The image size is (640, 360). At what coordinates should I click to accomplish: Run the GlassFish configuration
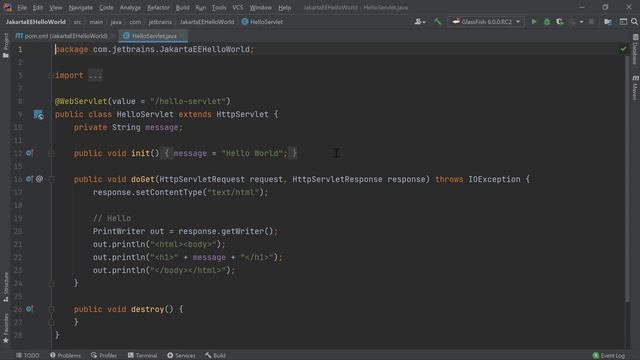click(533, 22)
